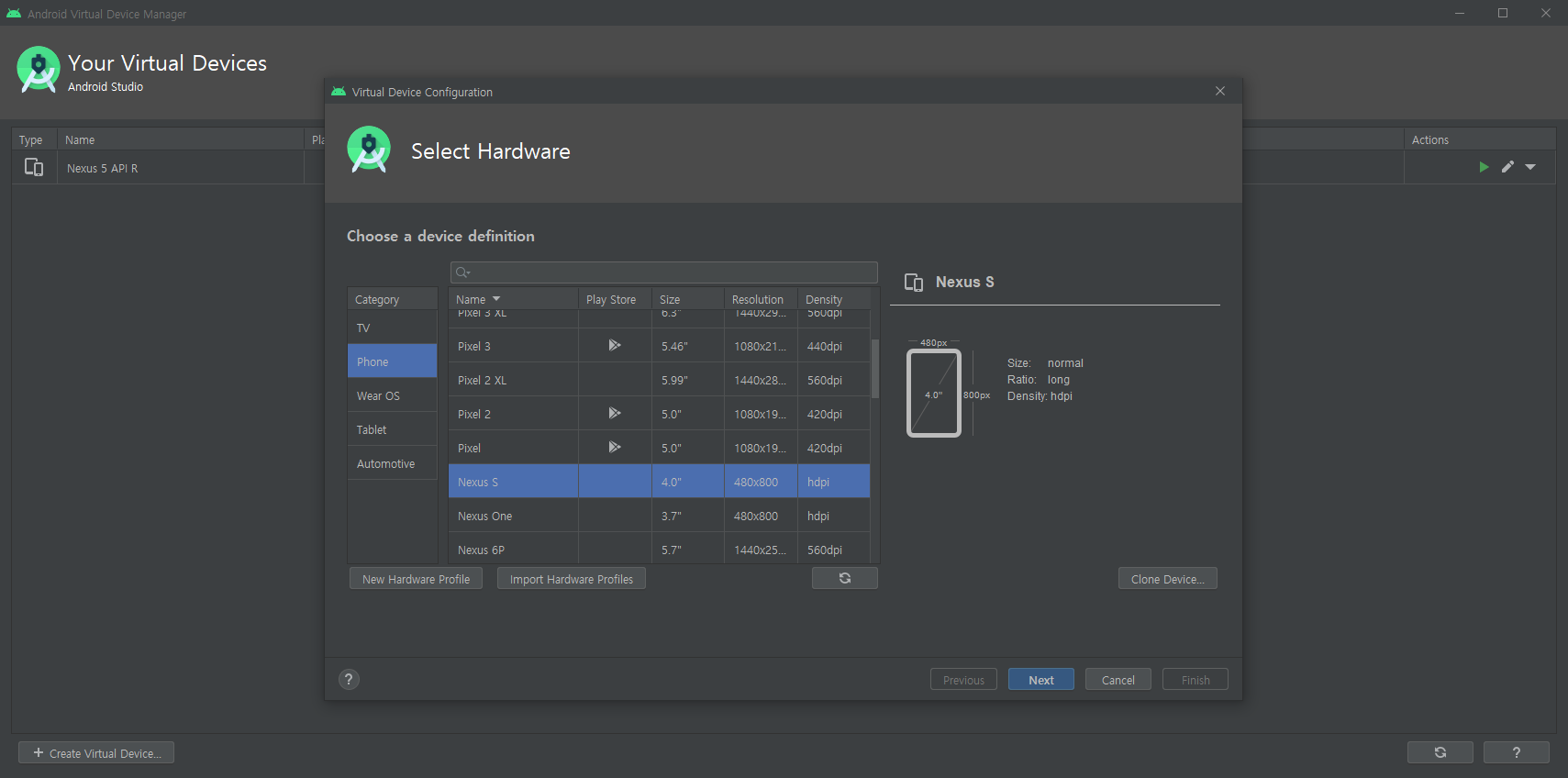Select the Tablet category
This screenshot has height=778, width=1568.
click(392, 429)
